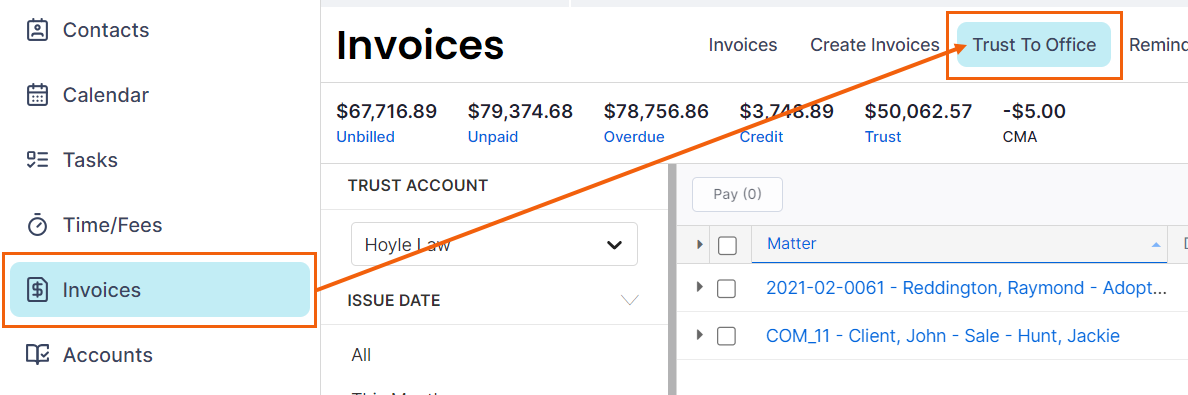
Task: Tick the select-all checkbox in table header
Action: tap(727, 245)
